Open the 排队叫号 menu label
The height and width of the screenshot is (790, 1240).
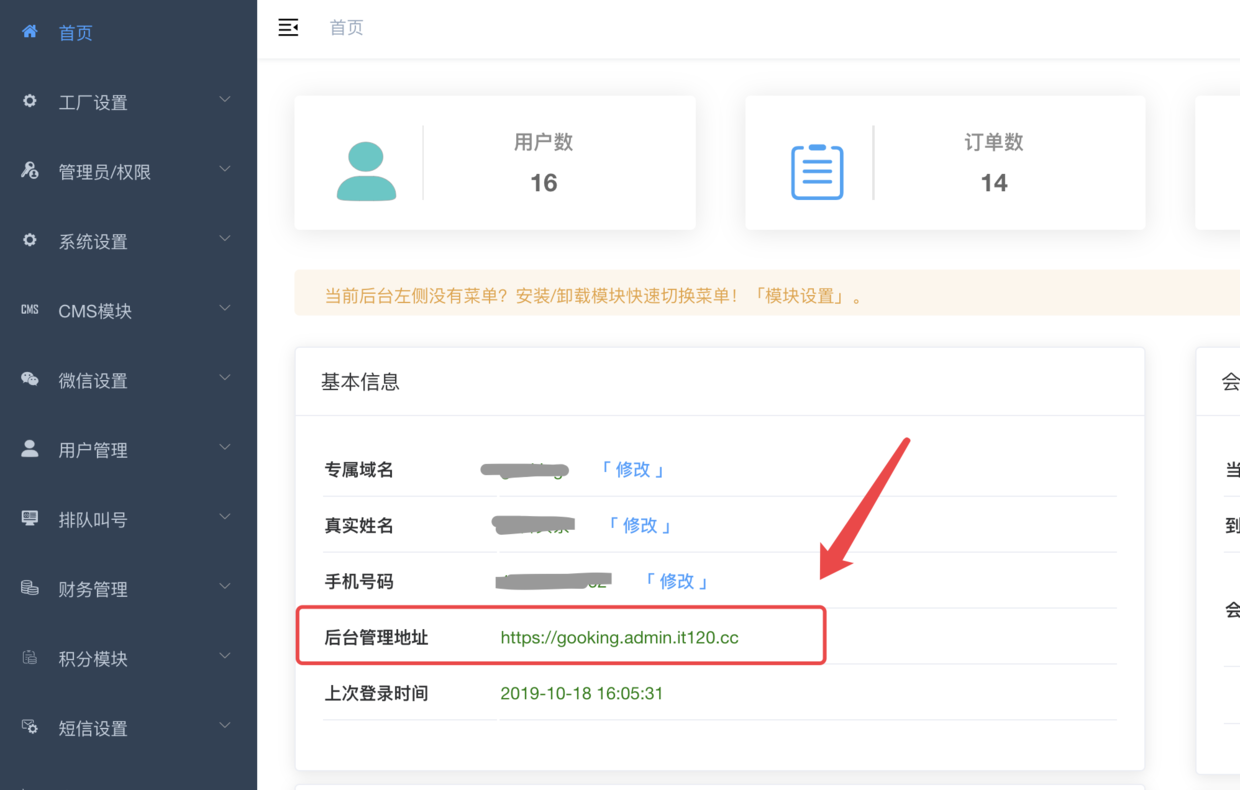pos(93,520)
